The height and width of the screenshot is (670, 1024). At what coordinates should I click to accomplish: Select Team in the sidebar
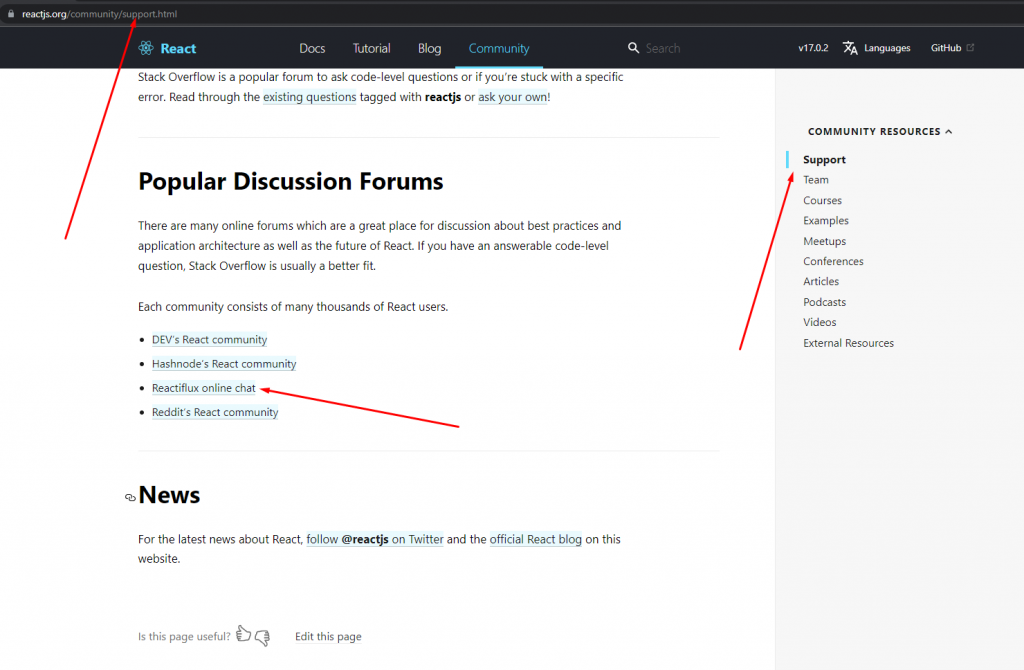(816, 180)
